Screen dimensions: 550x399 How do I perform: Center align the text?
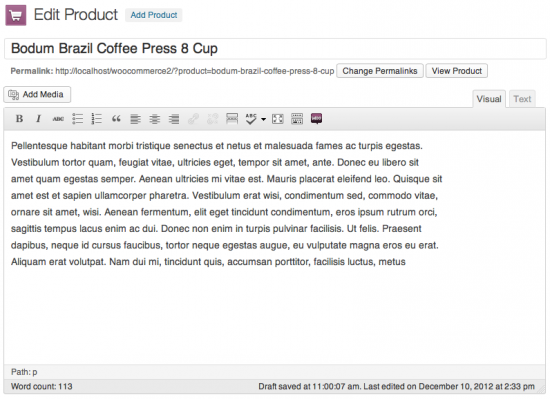tap(155, 119)
